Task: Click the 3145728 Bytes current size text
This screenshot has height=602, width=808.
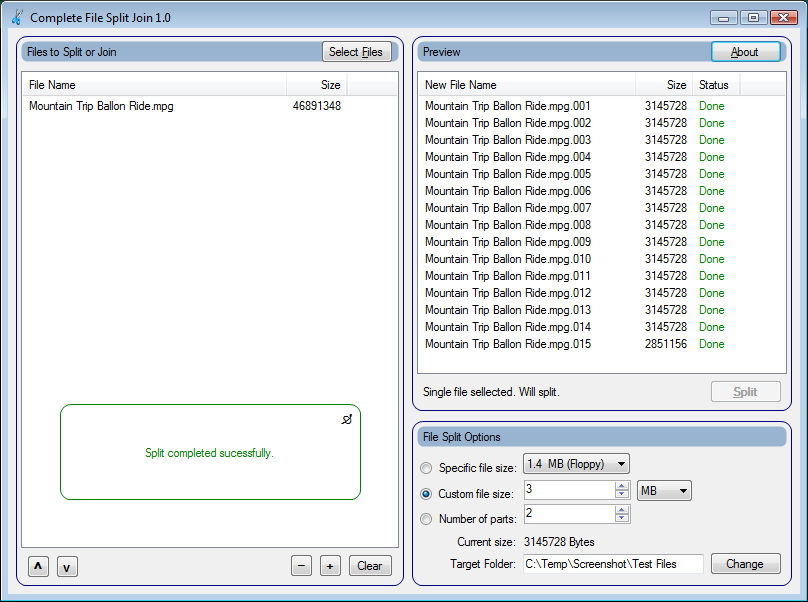Action: tap(559, 542)
